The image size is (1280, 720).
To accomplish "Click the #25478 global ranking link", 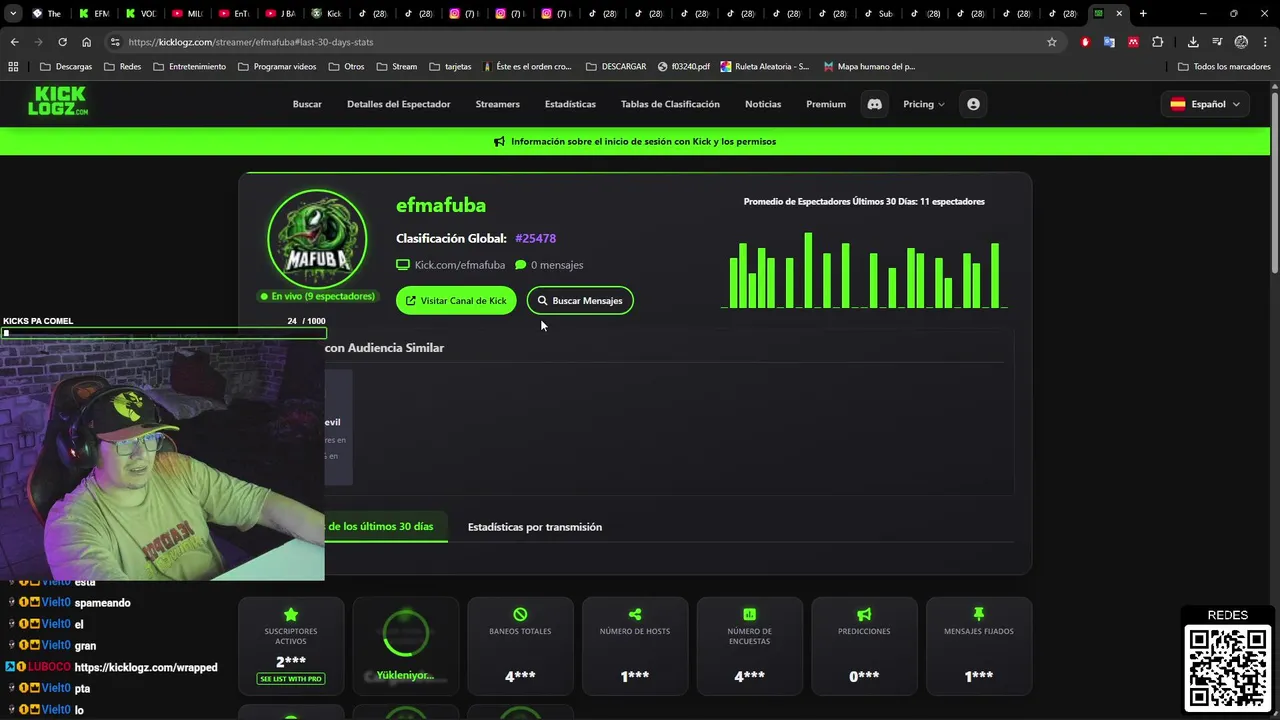I will pyautogui.click(x=535, y=239).
